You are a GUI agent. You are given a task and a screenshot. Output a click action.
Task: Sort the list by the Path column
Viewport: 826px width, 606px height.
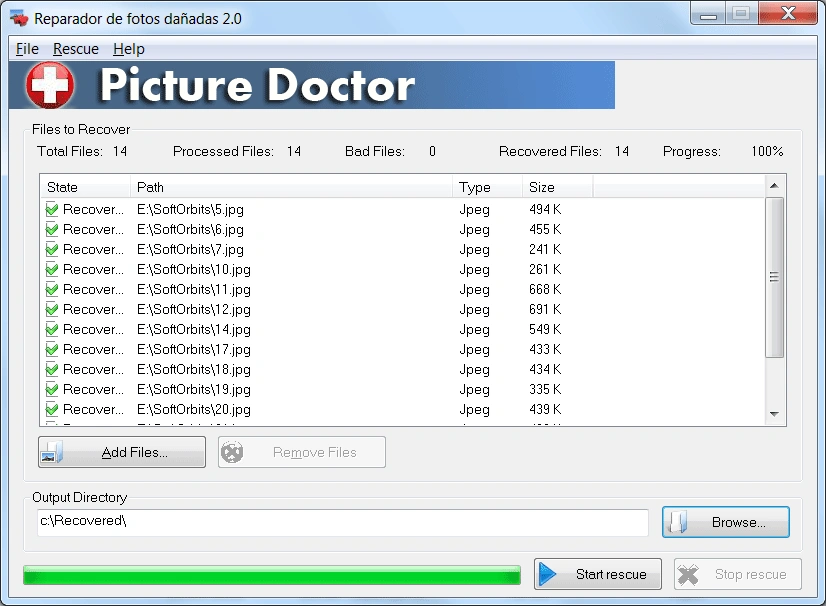[290, 187]
